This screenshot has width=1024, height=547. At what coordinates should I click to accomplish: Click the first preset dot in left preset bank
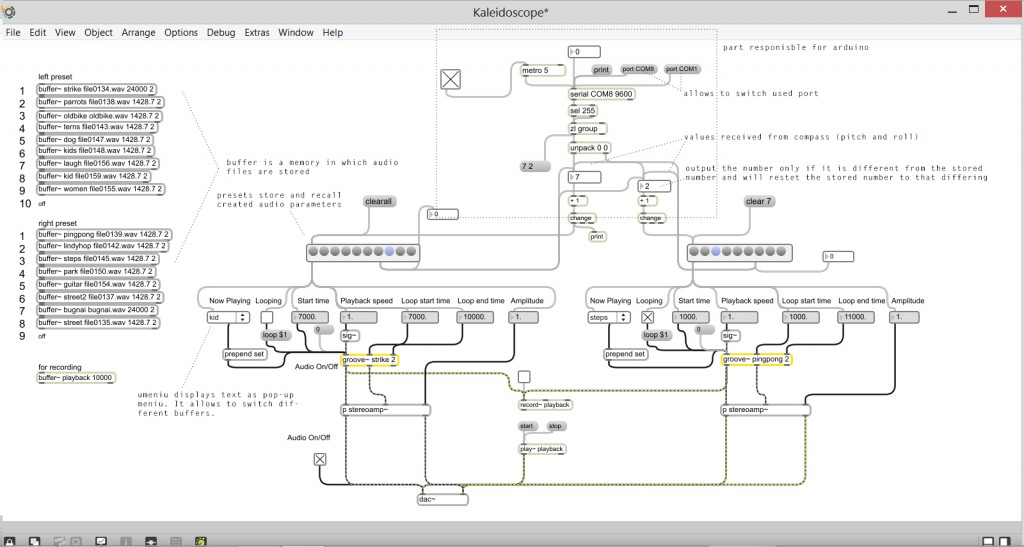click(x=316, y=252)
